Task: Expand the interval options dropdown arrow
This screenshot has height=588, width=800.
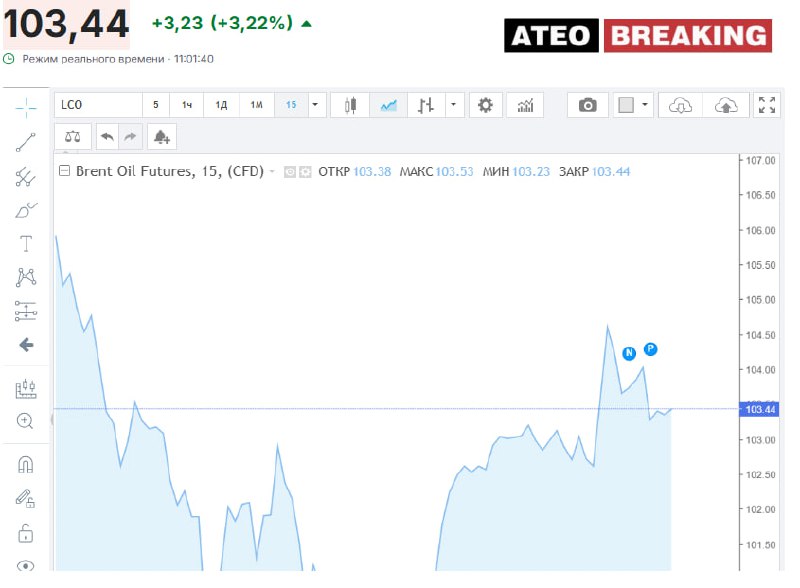Action: pos(313,103)
